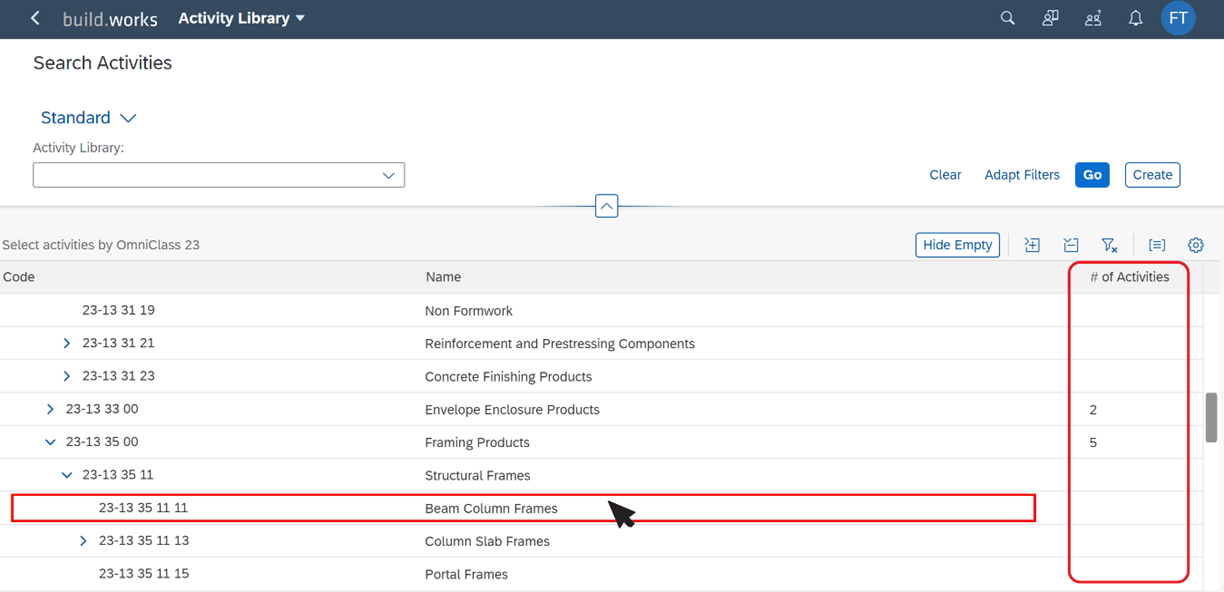This screenshot has width=1224, height=592.
Task: Click the Create button
Action: click(x=1152, y=175)
